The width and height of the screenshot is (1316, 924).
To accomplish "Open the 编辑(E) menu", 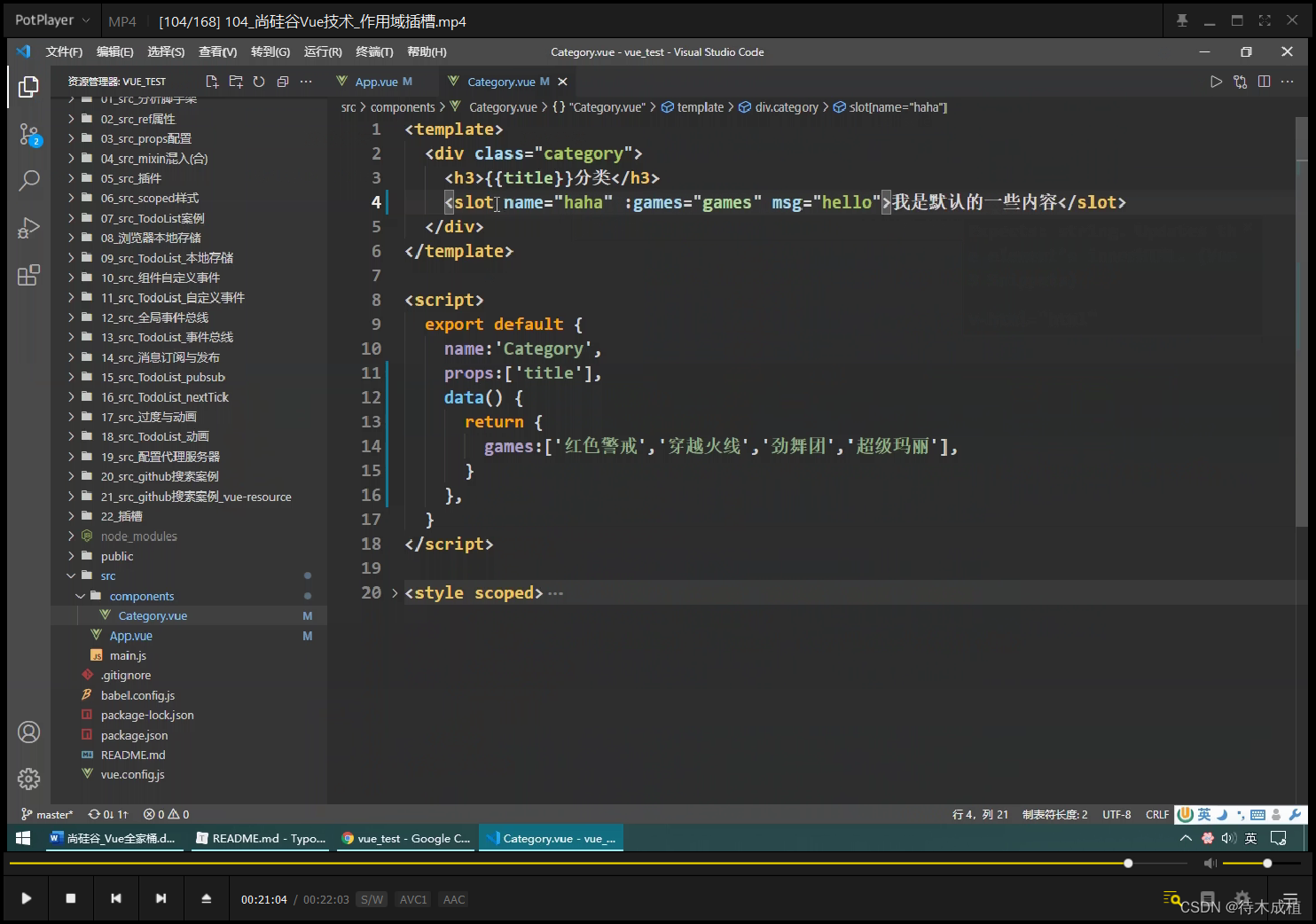I will pos(115,52).
